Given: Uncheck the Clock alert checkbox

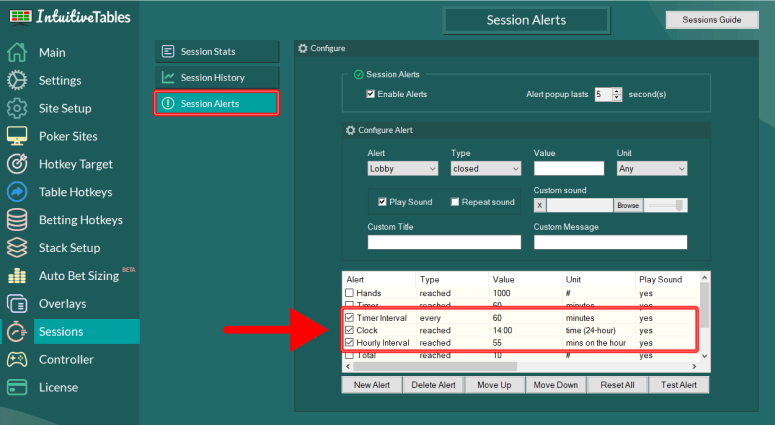Looking at the screenshot, I should tap(349, 330).
